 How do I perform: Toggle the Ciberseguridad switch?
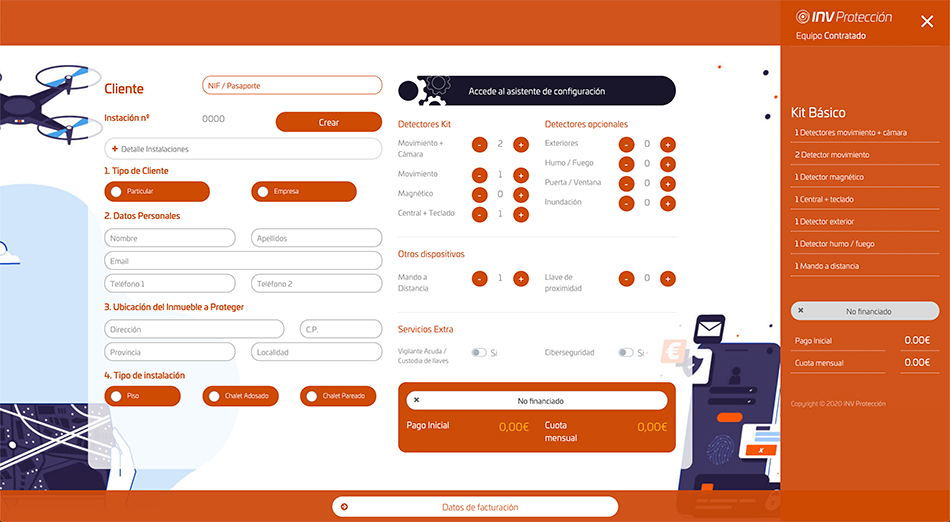[x=625, y=353]
